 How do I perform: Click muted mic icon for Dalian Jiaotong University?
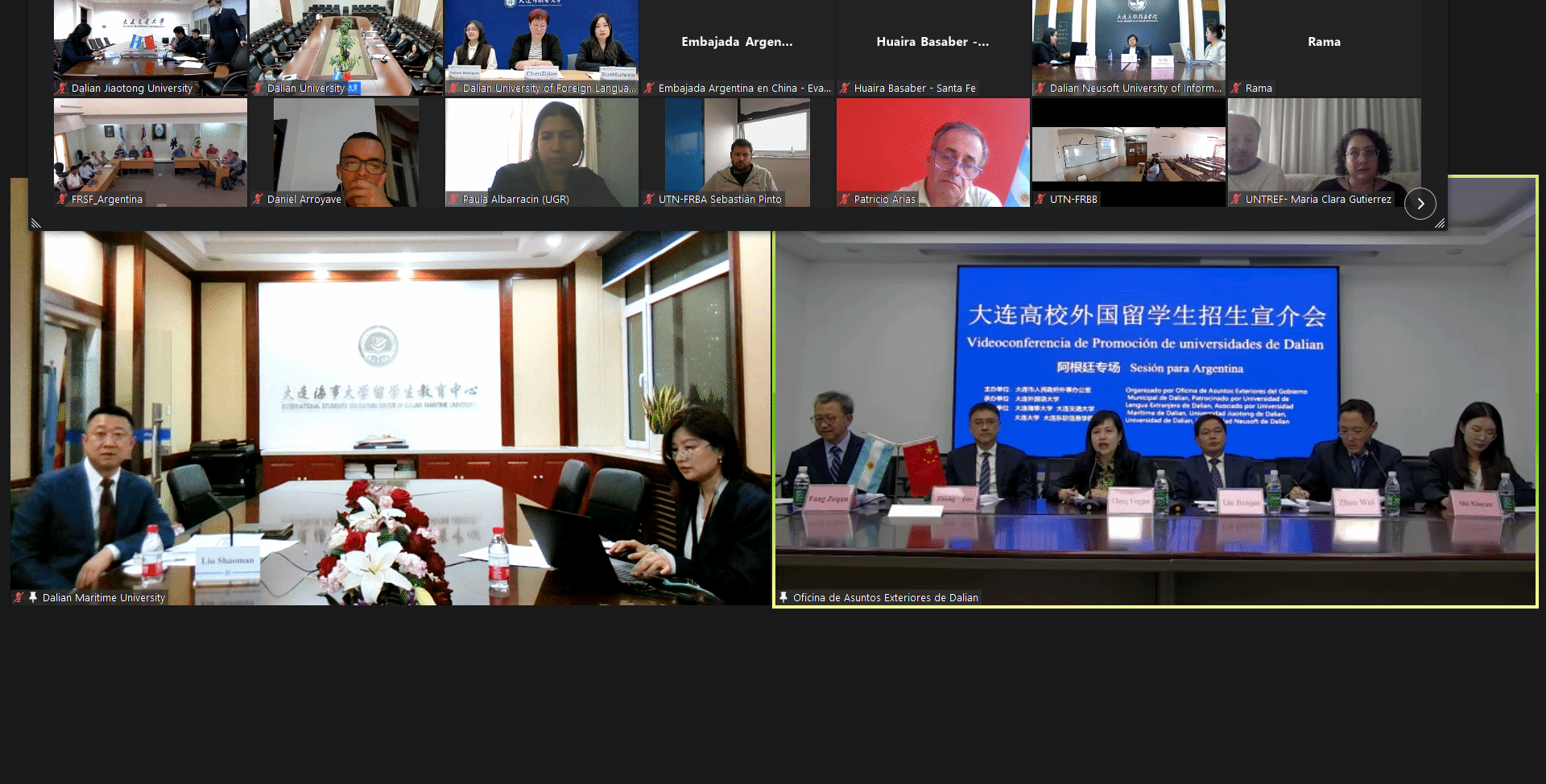click(62, 89)
